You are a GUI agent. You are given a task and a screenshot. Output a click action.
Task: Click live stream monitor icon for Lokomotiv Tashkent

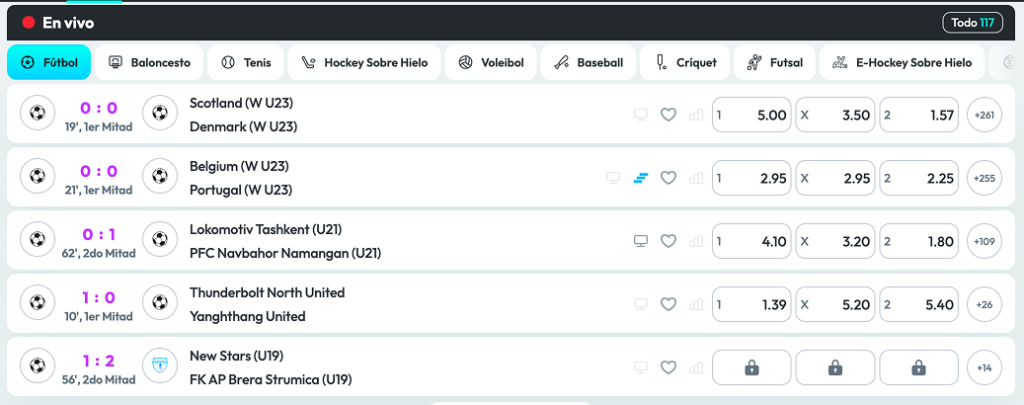pos(641,241)
